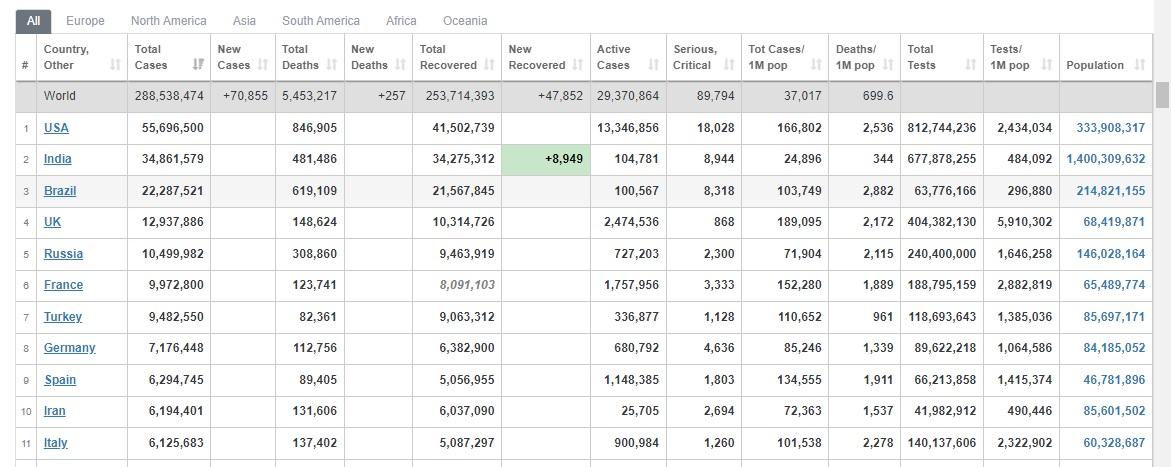Select World active cases 29,370,864

tap(628, 96)
